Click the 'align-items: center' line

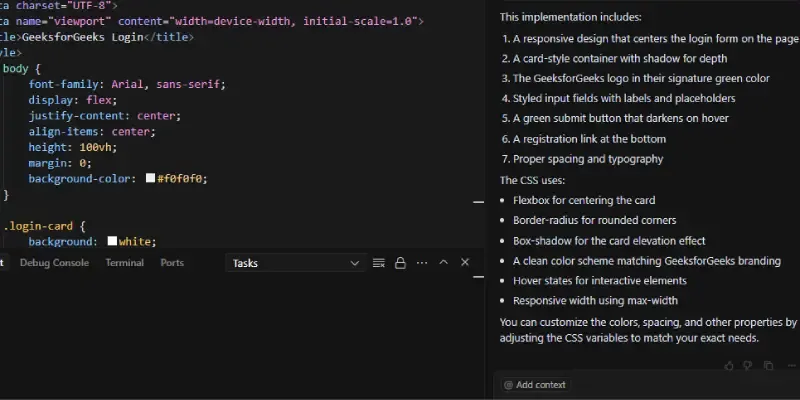92,132
